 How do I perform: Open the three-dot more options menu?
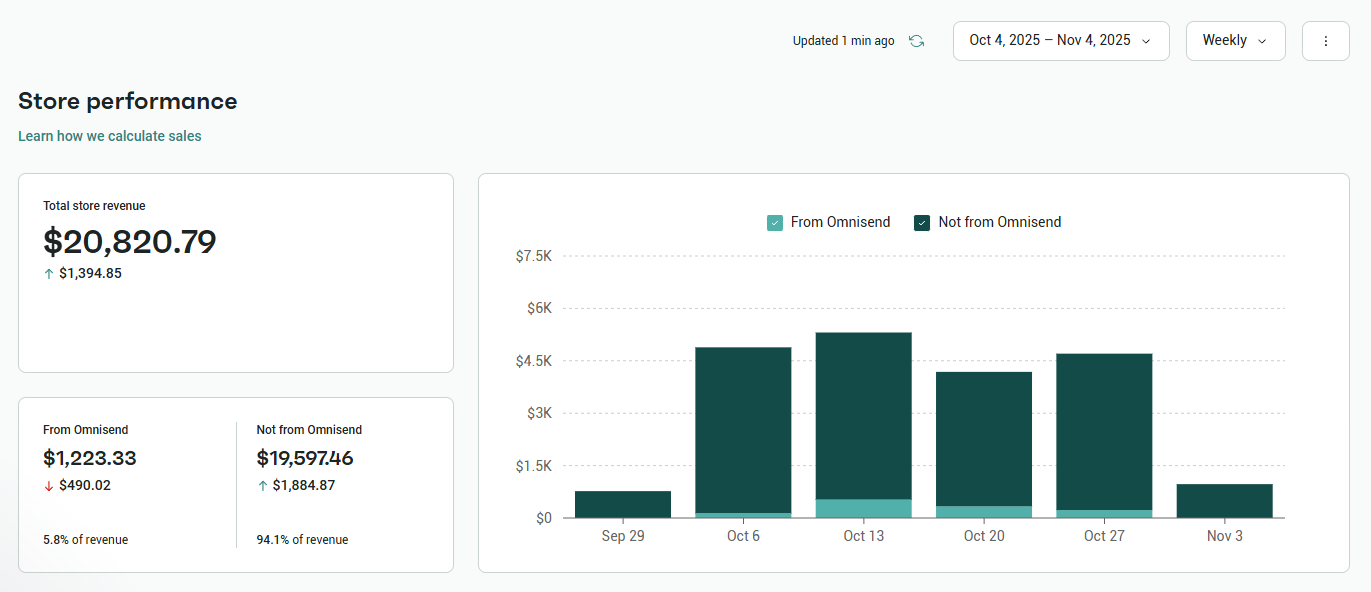point(1325,41)
